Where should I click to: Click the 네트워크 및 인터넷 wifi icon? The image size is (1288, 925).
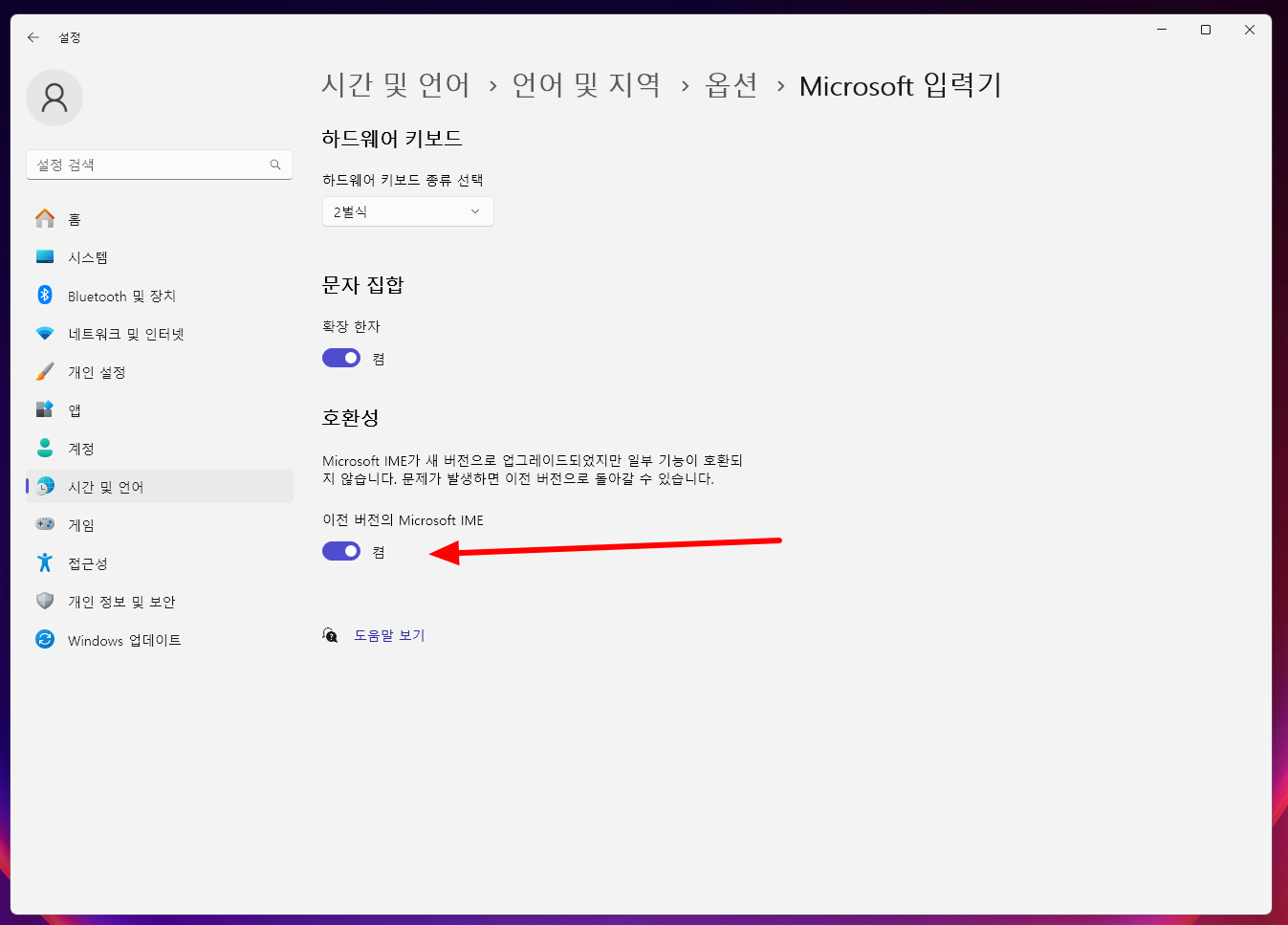(45, 334)
